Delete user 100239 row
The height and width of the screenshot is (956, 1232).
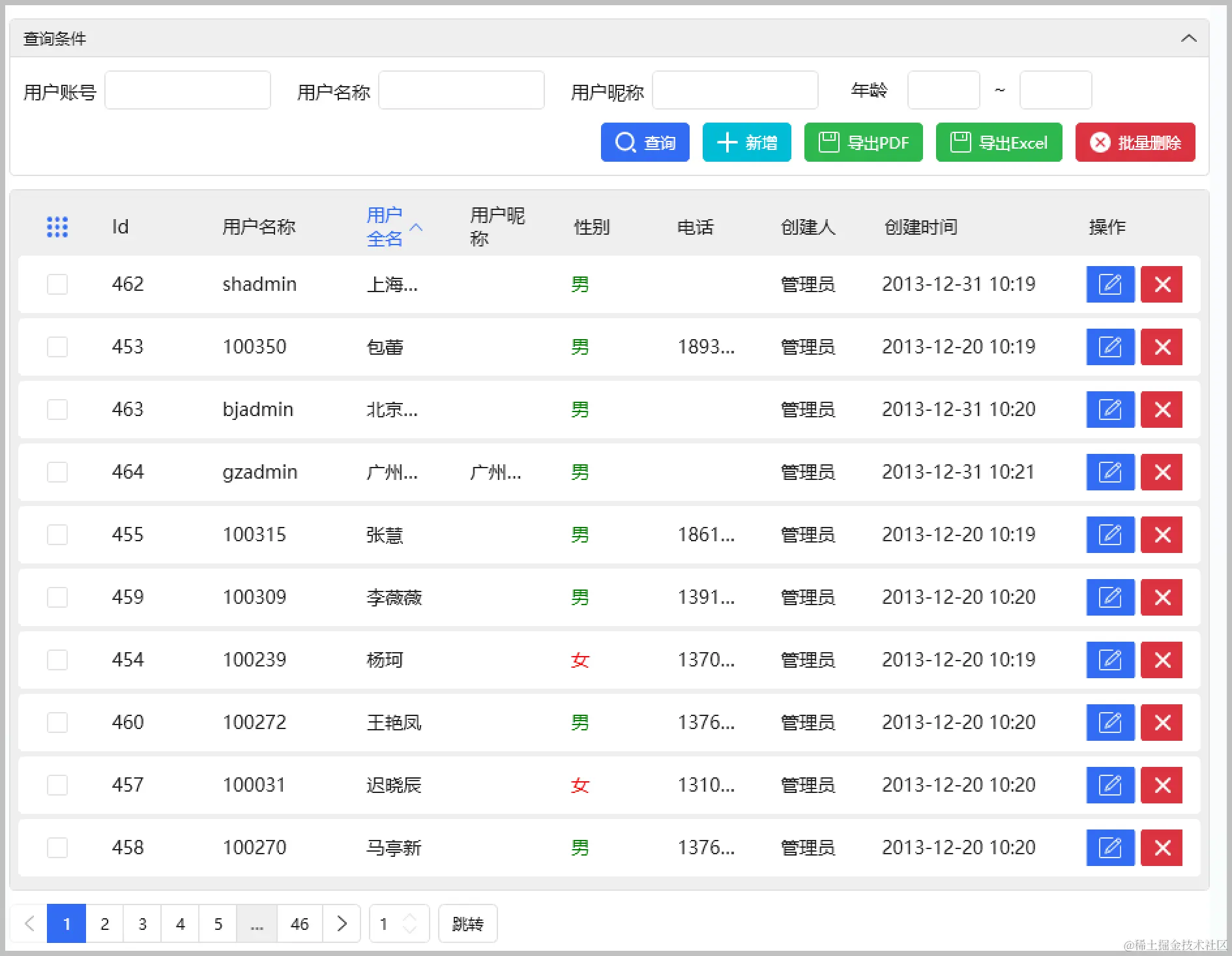click(x=1162, y=660)
